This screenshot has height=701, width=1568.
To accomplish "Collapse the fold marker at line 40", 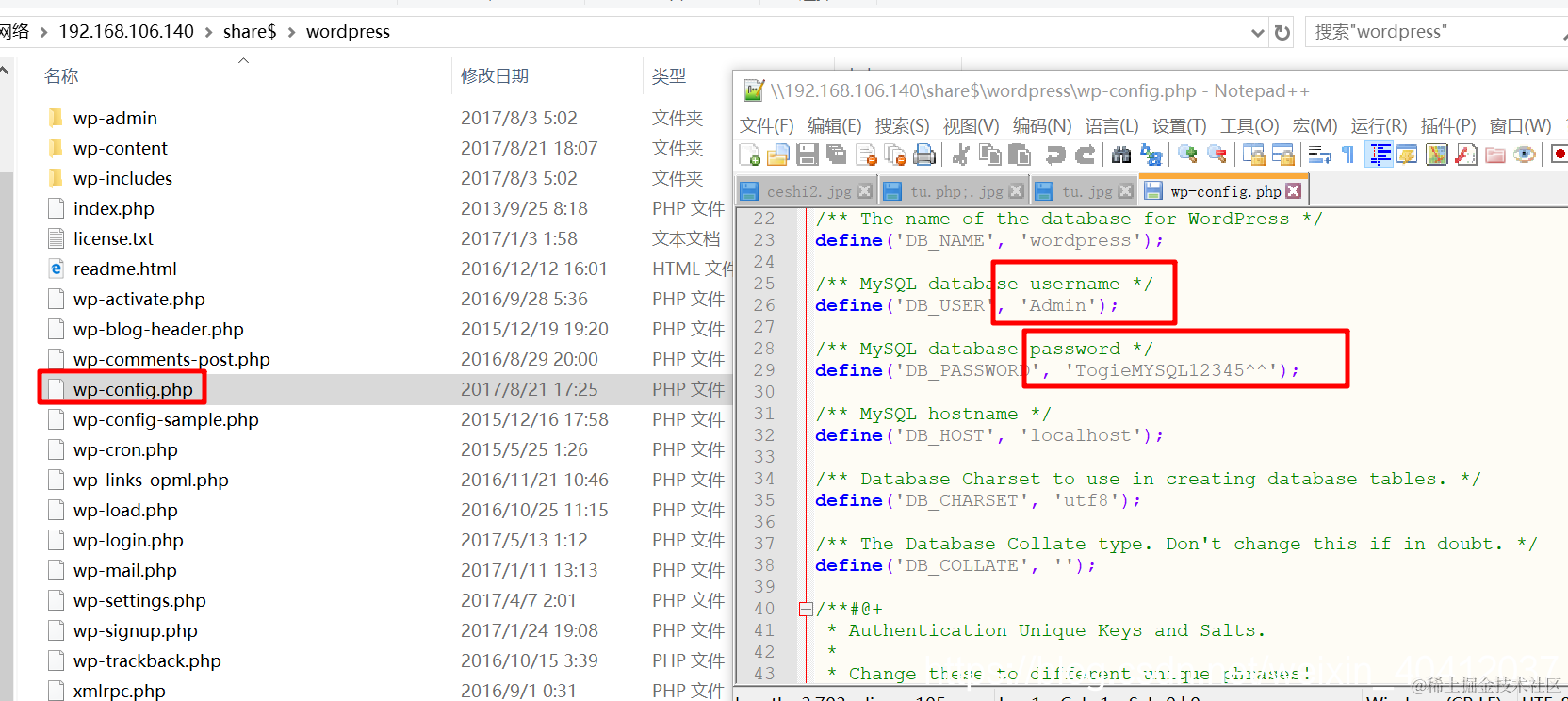I will 806,610.
